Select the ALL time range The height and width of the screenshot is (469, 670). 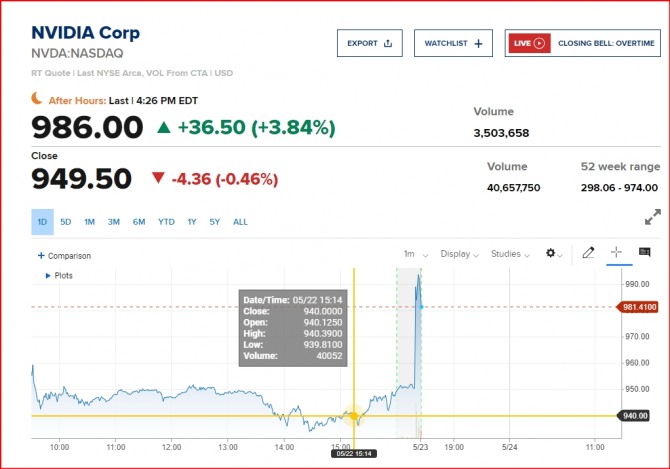(x=240, y=222)
